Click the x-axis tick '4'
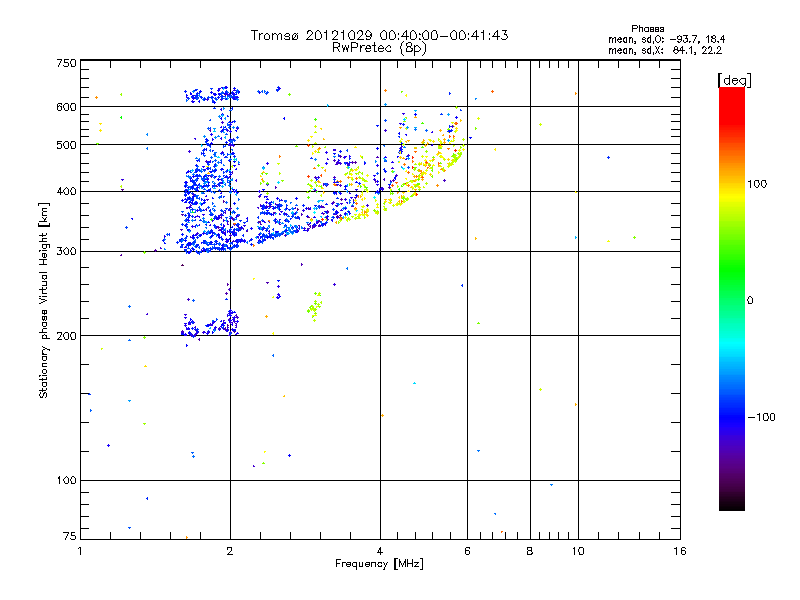Viewport: 800px width, 600px height. tap(380, 551)
